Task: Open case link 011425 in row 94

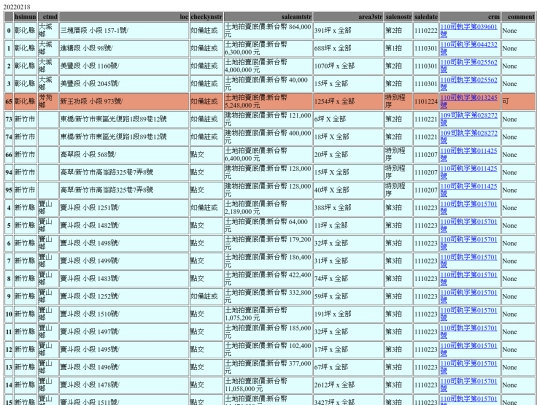Action: click(469, 172)
